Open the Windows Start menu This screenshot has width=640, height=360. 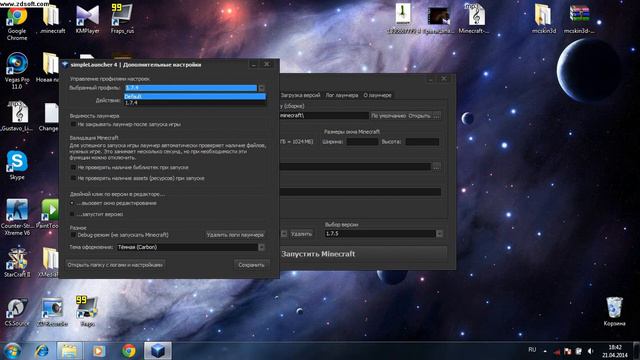pyautogui.click(x=12, y=351)
